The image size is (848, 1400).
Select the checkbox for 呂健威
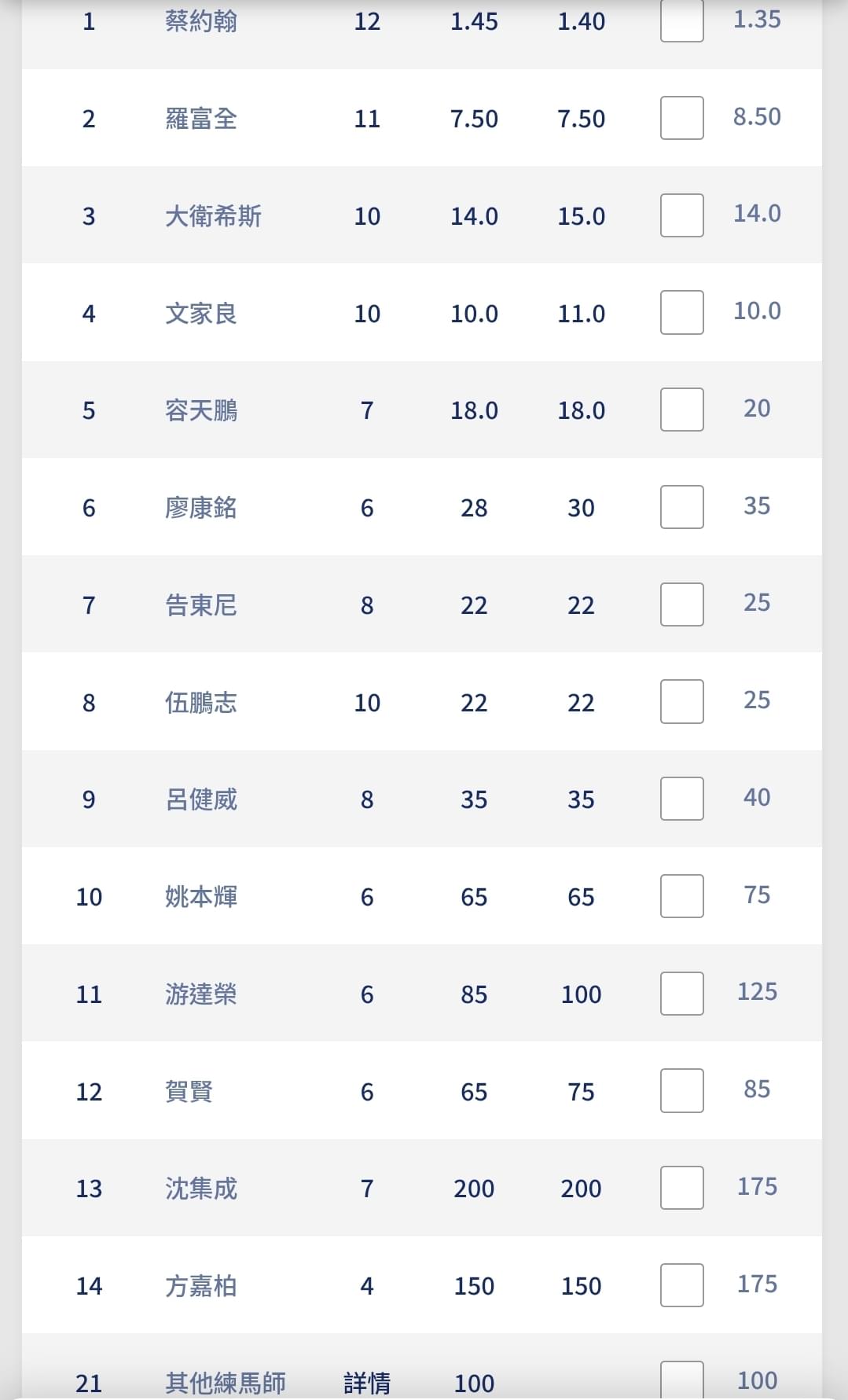681,799
